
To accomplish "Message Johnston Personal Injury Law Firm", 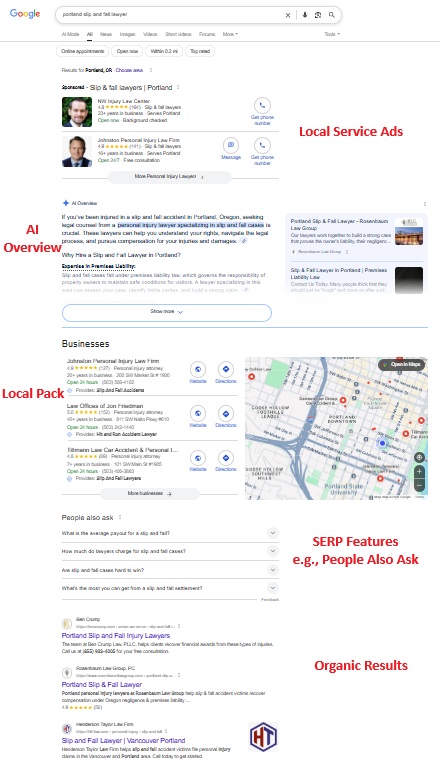I will tap(231, 149).
